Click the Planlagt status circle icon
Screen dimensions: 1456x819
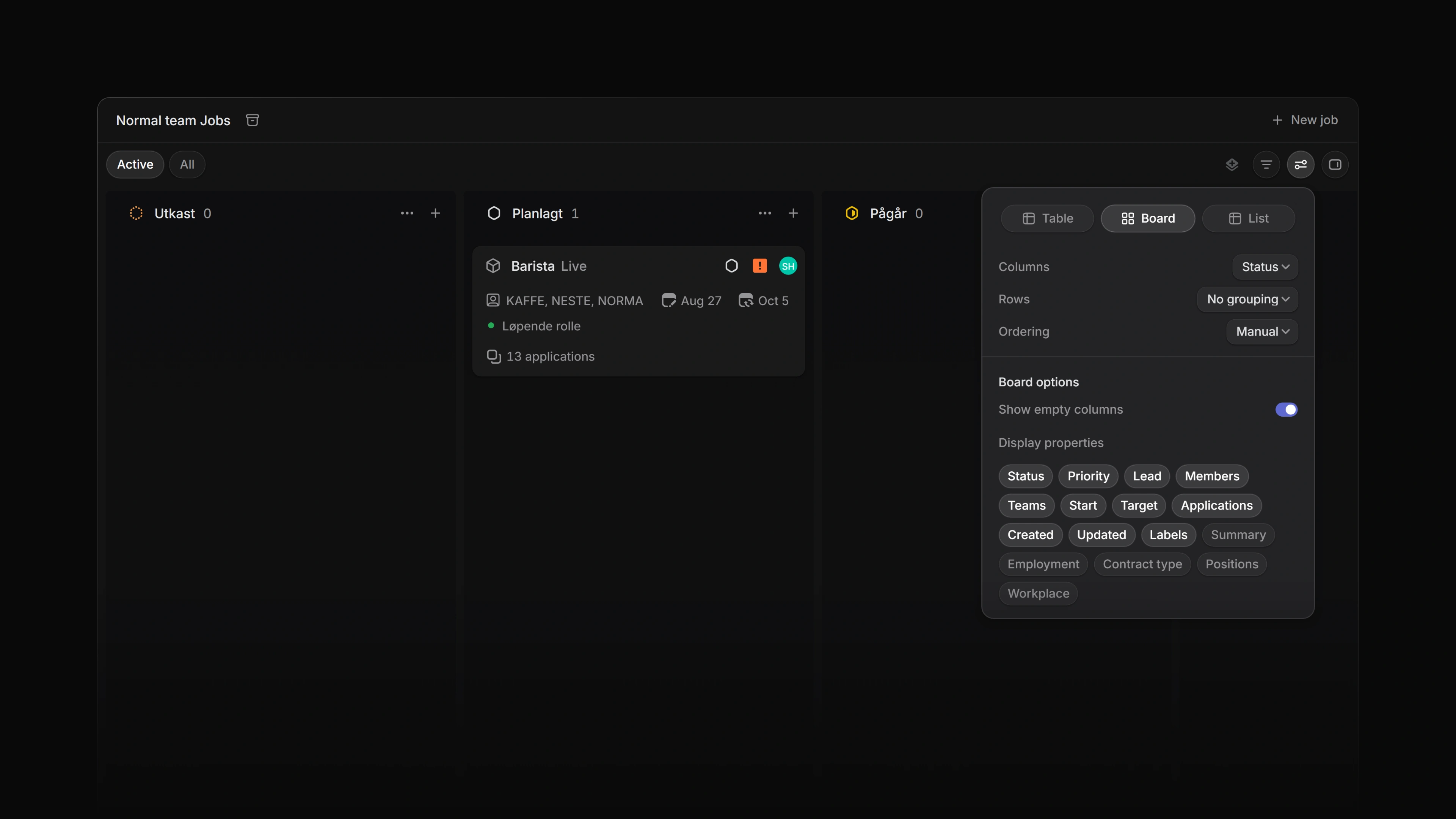coord(494,213)
